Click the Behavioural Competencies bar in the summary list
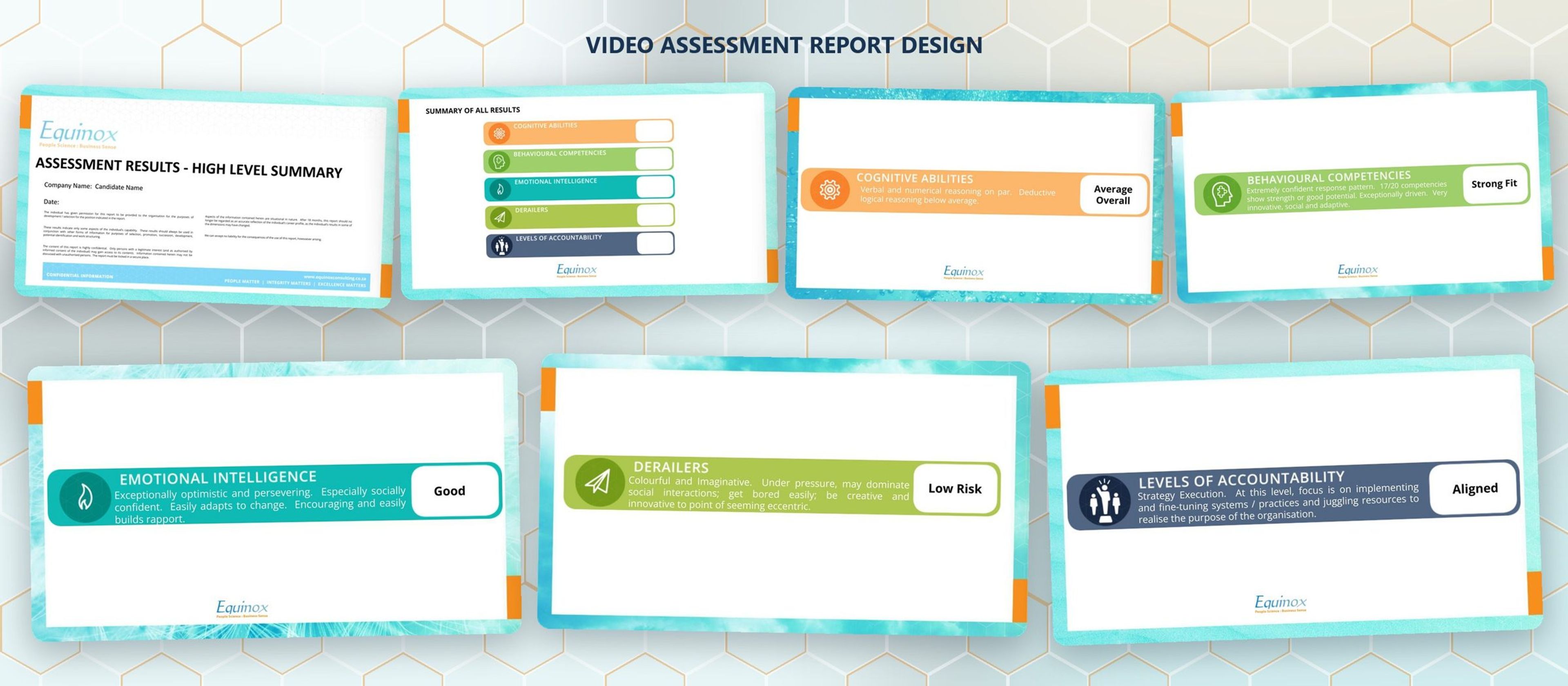 tap(578, 160)
